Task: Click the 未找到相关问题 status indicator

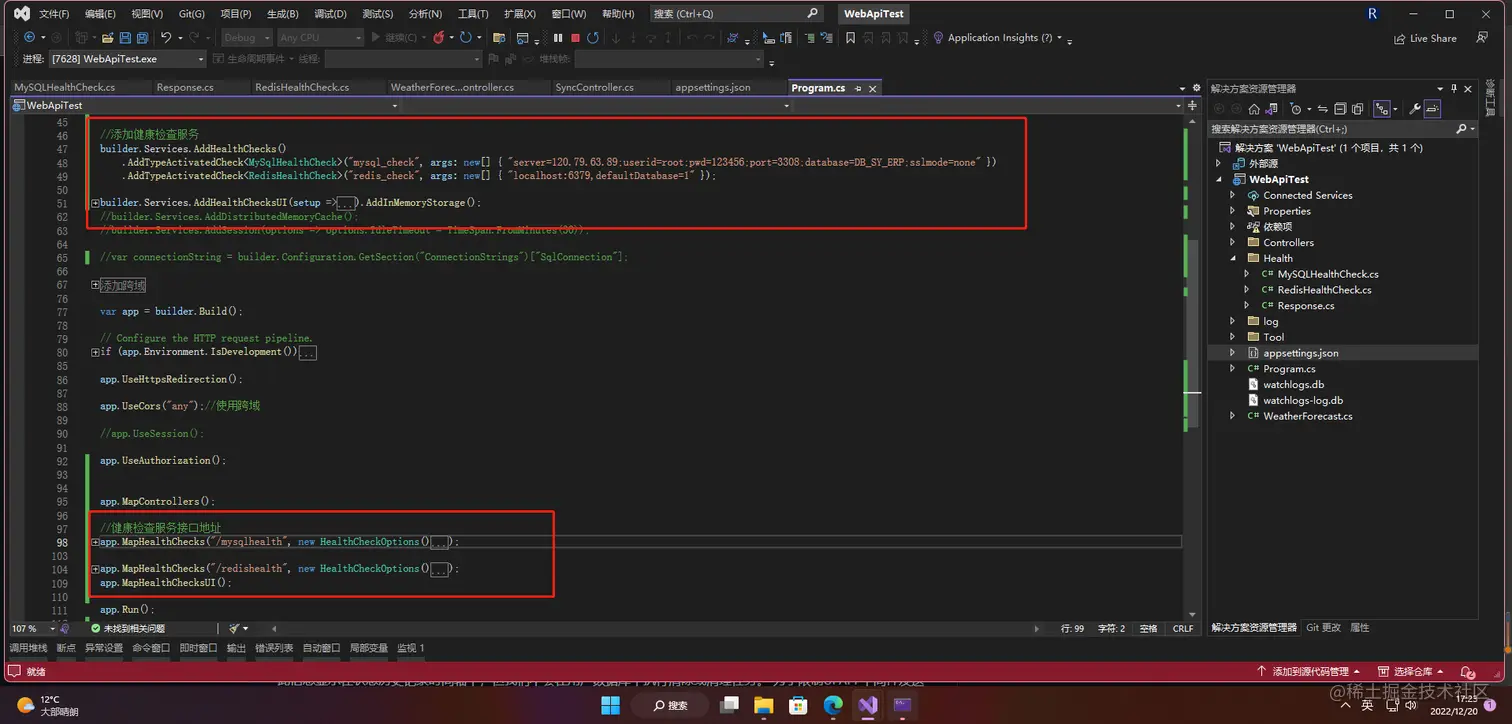Action: (127, 628)
